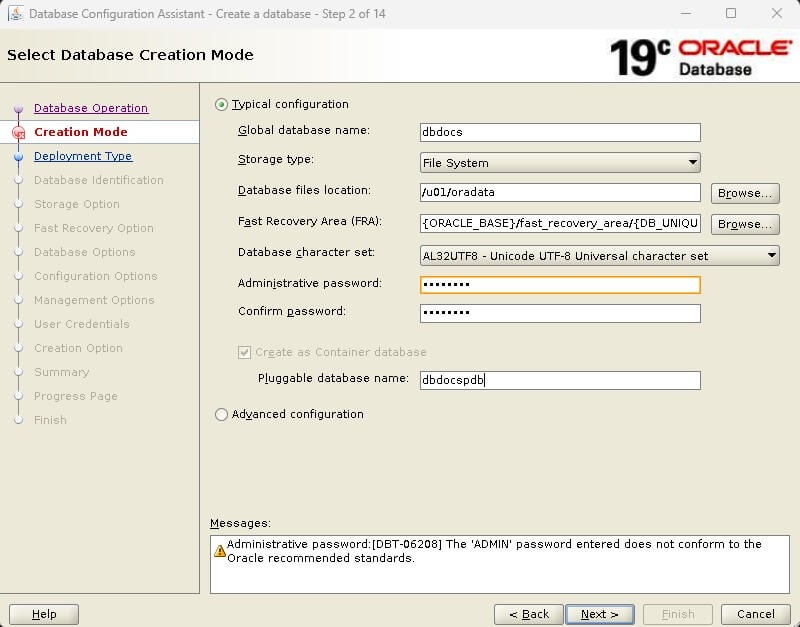The width and height of the screenshot is (800, 627).
Task: Toggle Create as Container database checkbox
Action: point(244,353)
